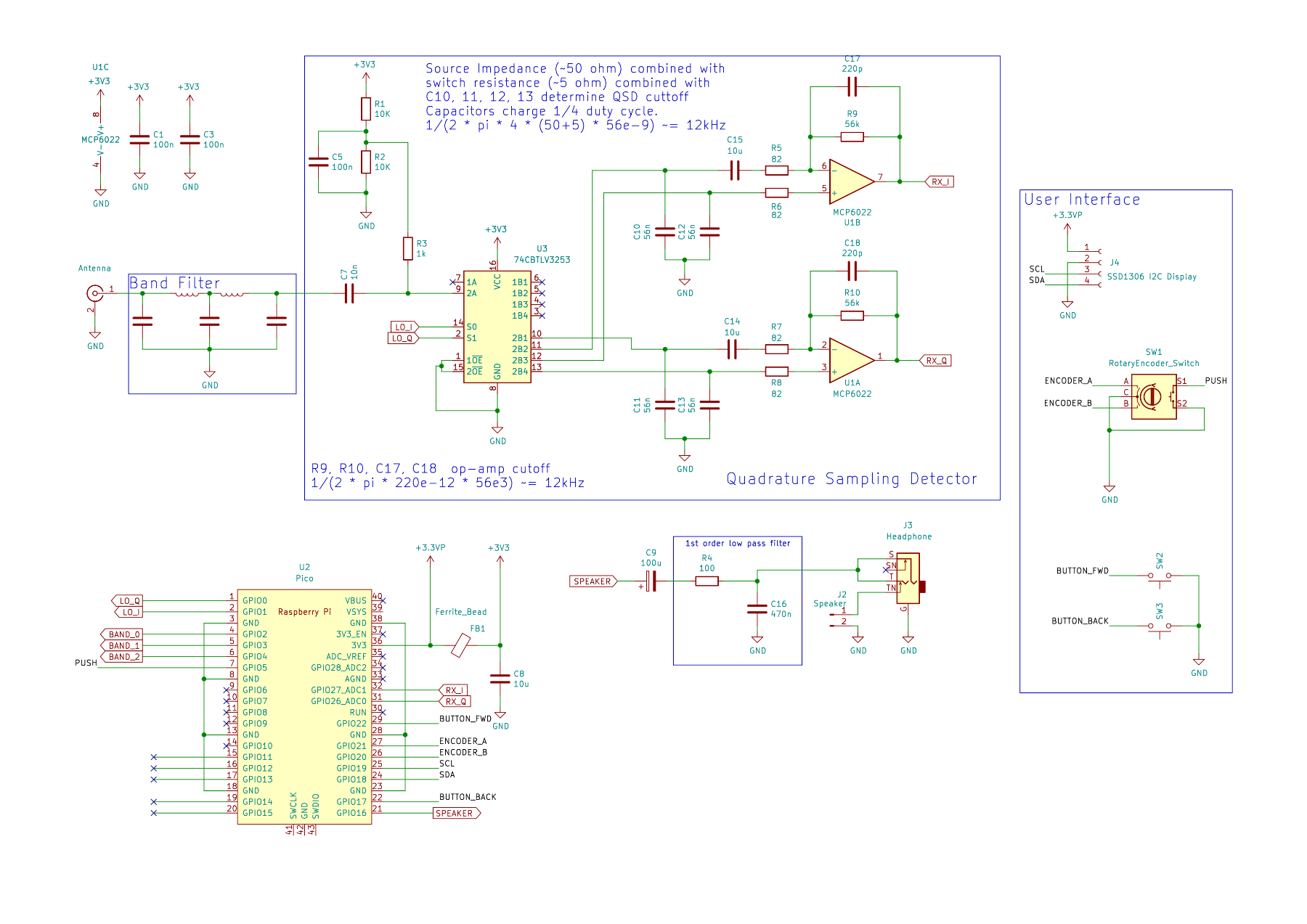
Task: Click the 74CBTLV3253 U3 chip body
Action: tap(497, 327)
